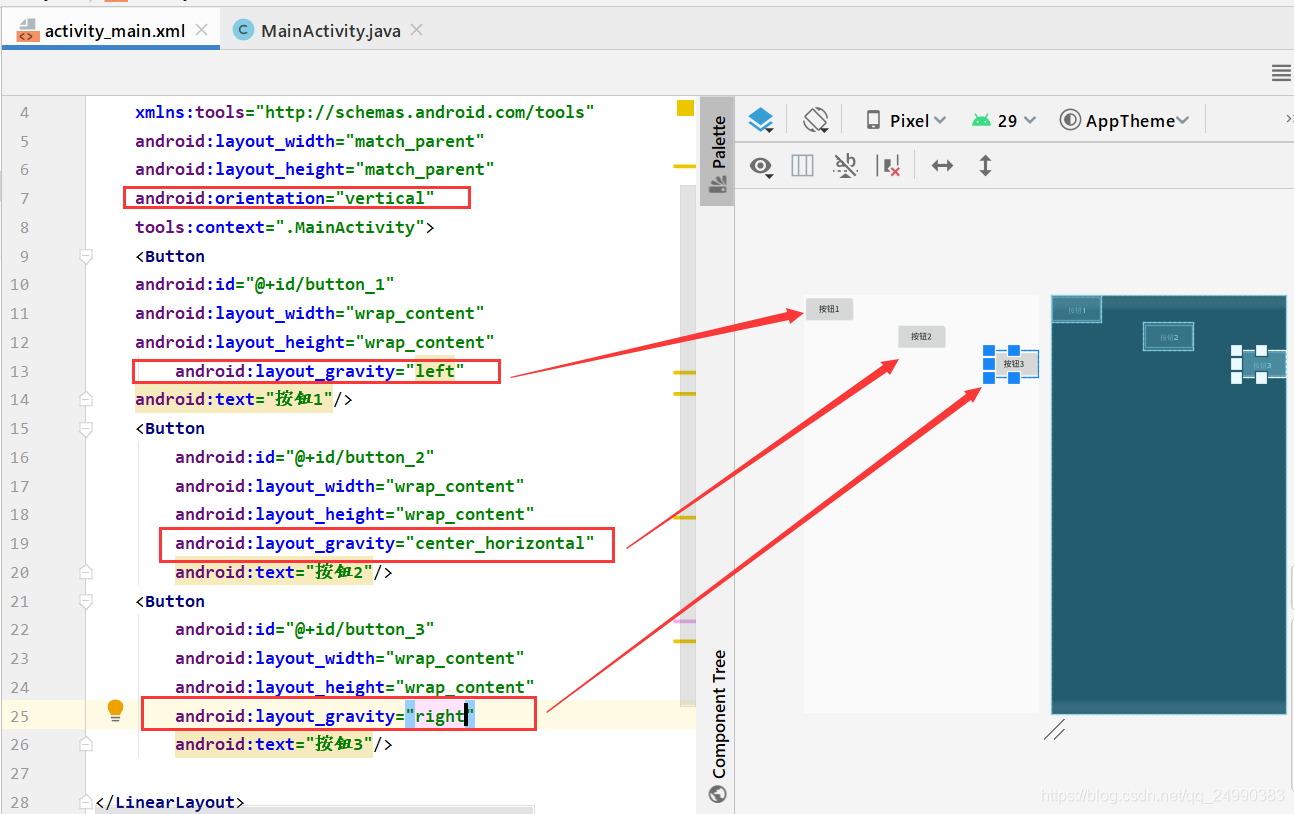Click the preview resize handle at bottom
The height and width of the screenshot is (814, 1294).
[x=1054, y=732]
